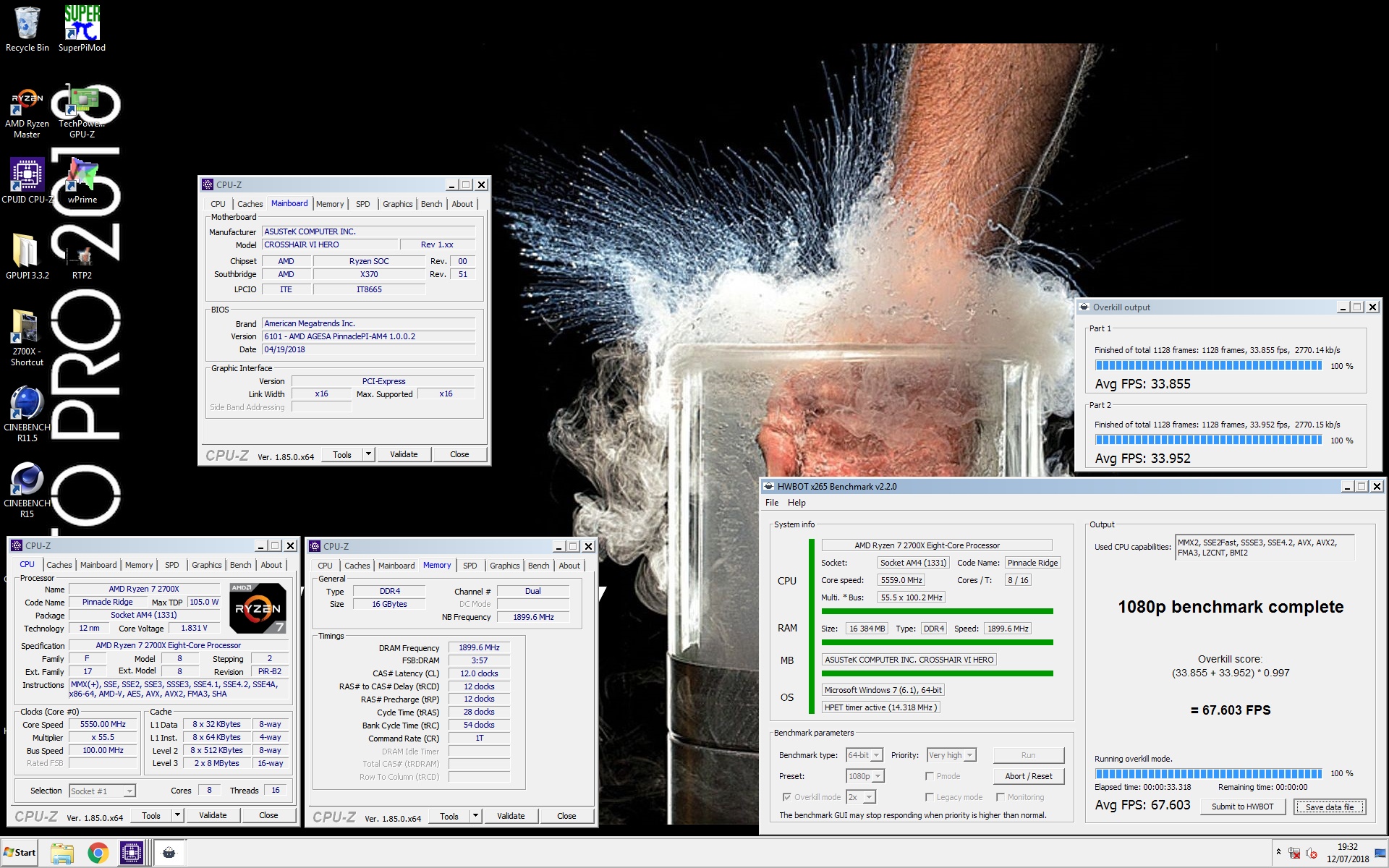Enable the Pmode checkbox
The width and height of the screenshot is (1389, 868).
929,776
